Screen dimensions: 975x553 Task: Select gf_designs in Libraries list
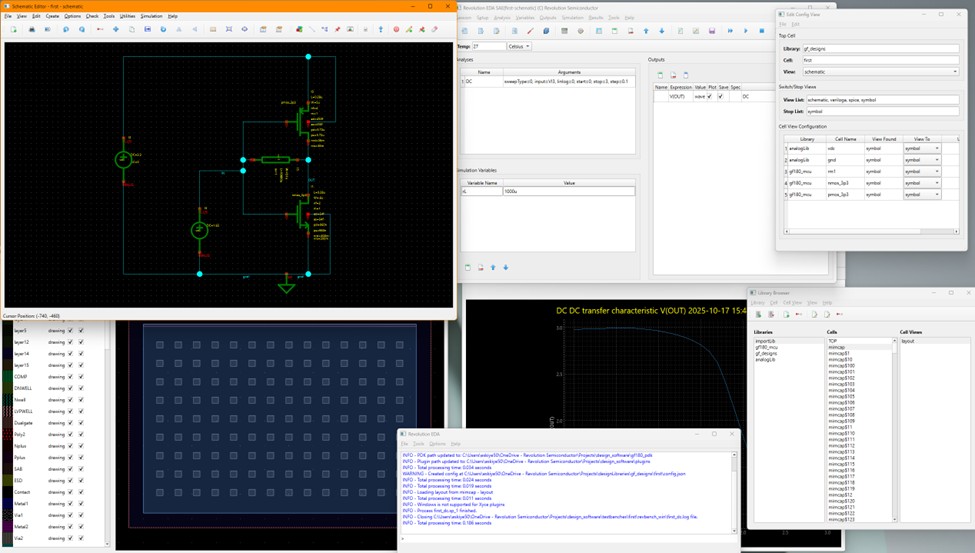[x=767, y=353]
